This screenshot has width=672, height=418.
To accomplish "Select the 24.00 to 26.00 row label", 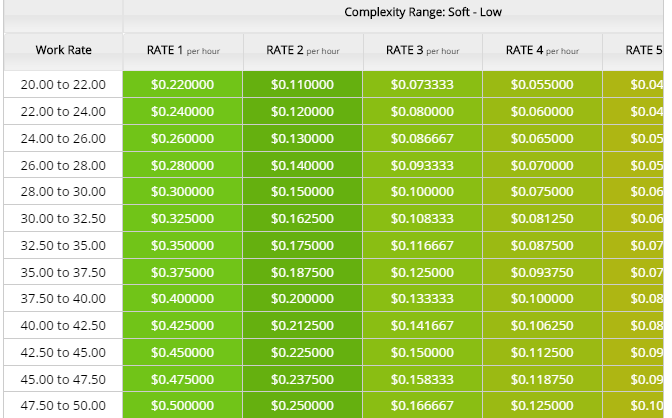I will pos(63,138).
